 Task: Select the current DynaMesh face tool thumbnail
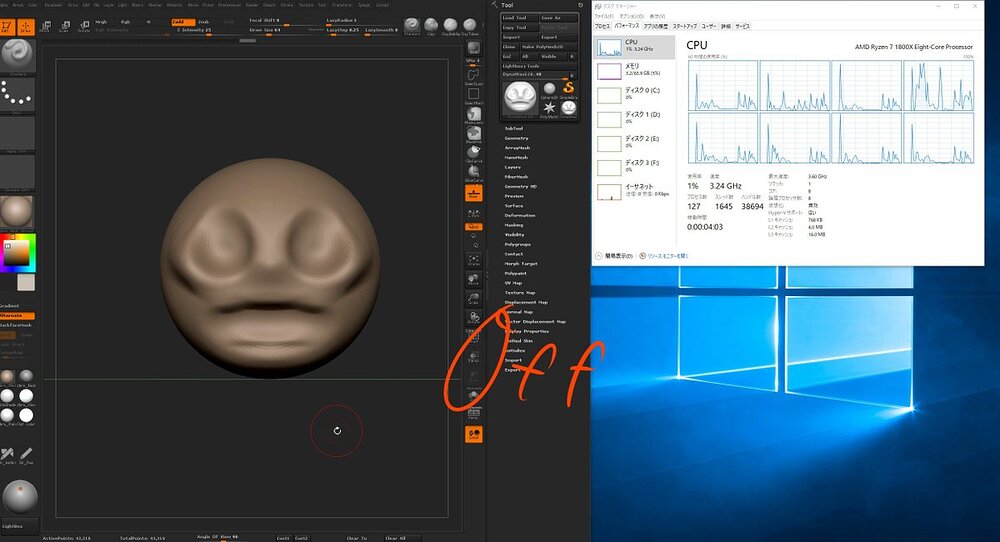coord(520,99)
